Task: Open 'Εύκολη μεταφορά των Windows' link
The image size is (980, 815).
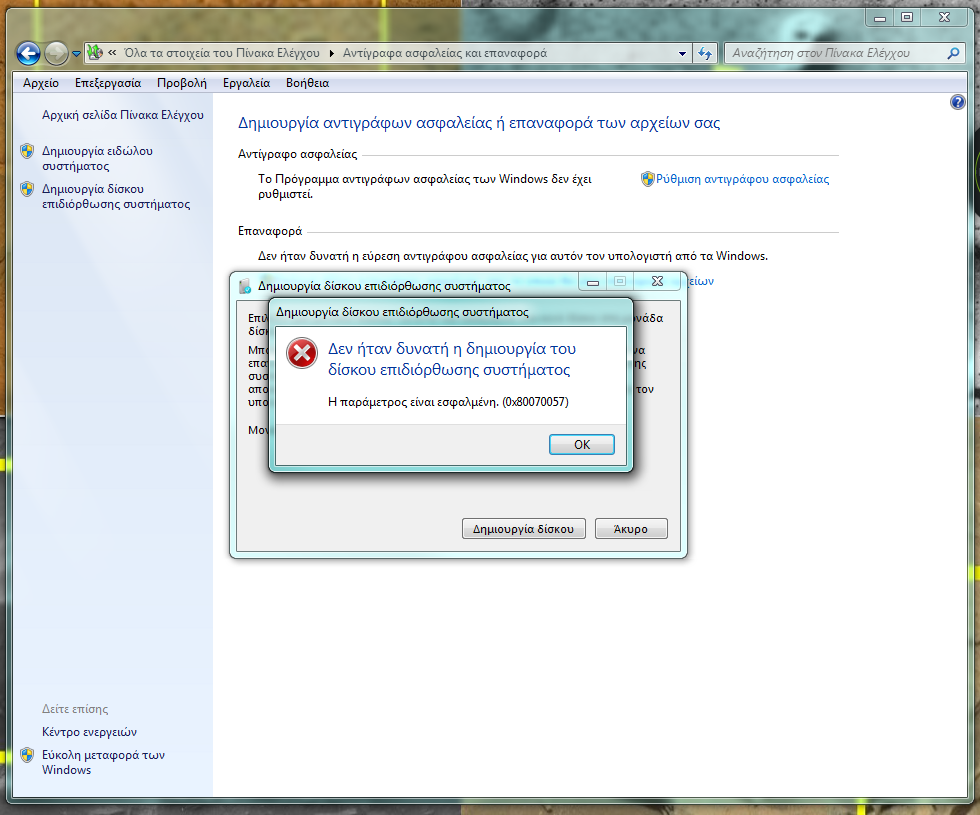Action: 103,762
